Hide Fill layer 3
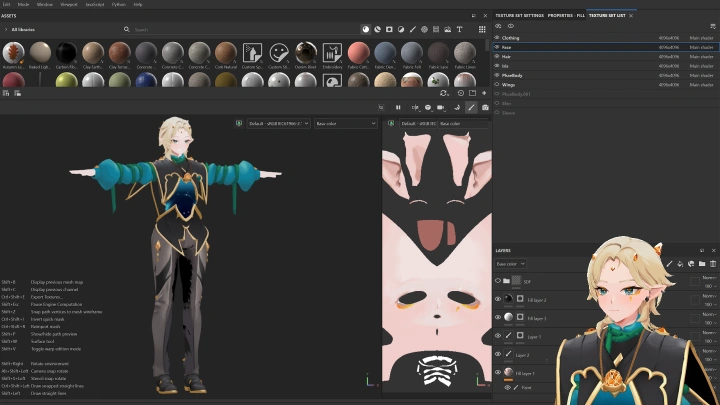Screen dimensions: 720x405 click(x=498, y=317)
